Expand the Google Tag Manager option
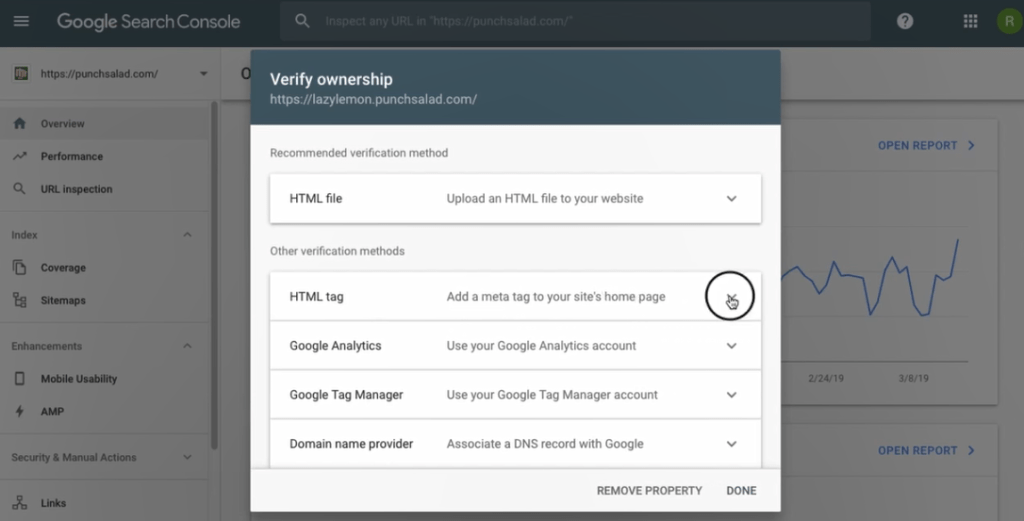Screen dimensions: 1024x521 pyautogui.click(x=731, y=395)
